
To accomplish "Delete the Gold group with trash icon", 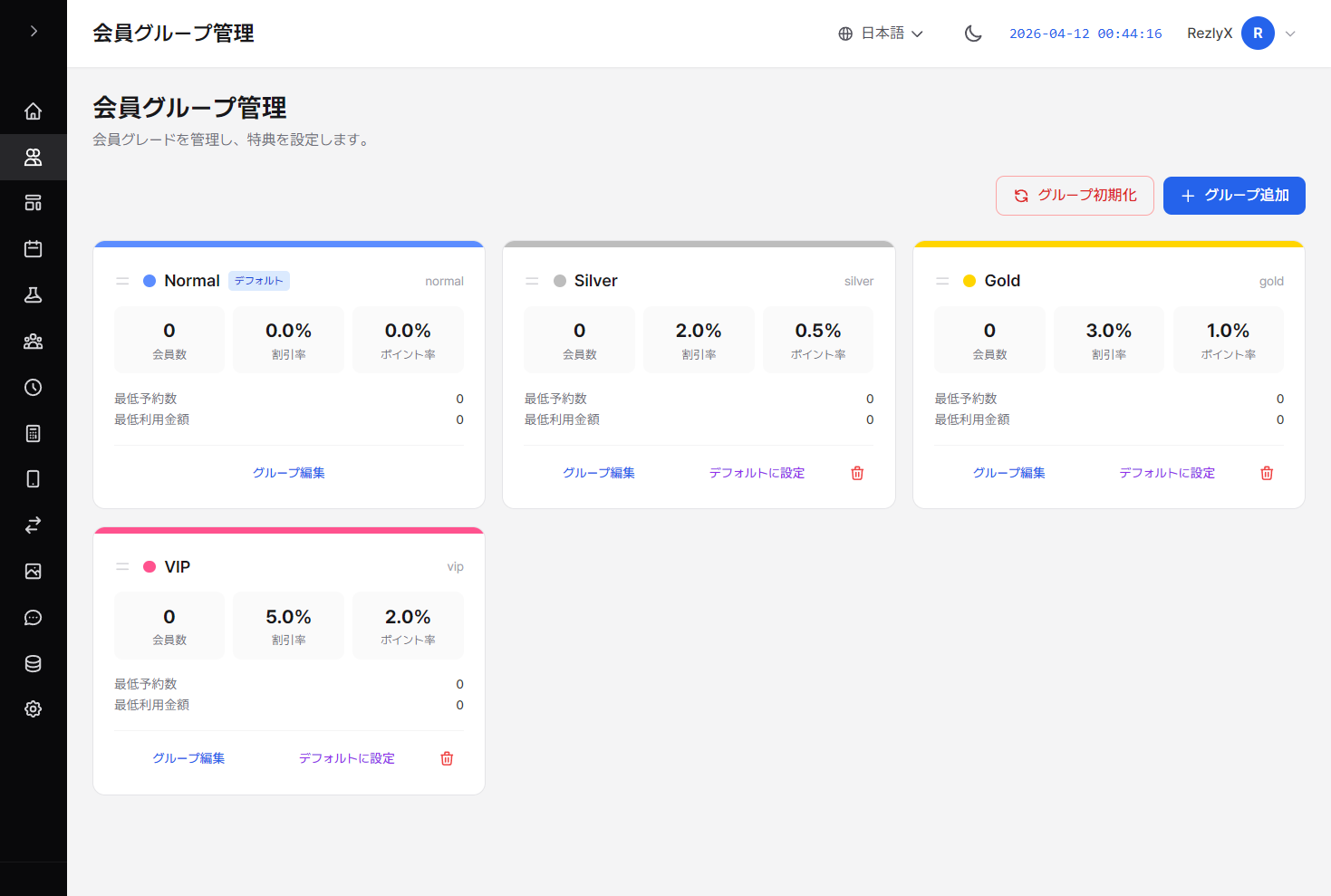I will (x=1267, y=473).
